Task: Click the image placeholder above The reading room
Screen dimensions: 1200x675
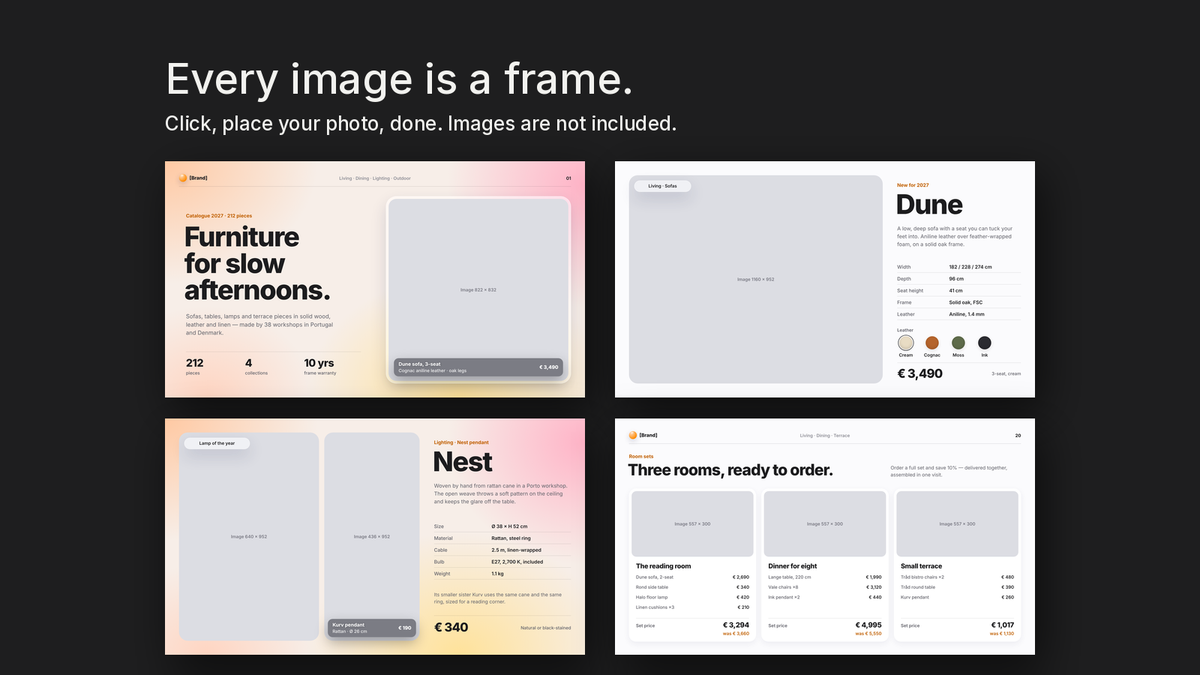Action: click(692, 523)
